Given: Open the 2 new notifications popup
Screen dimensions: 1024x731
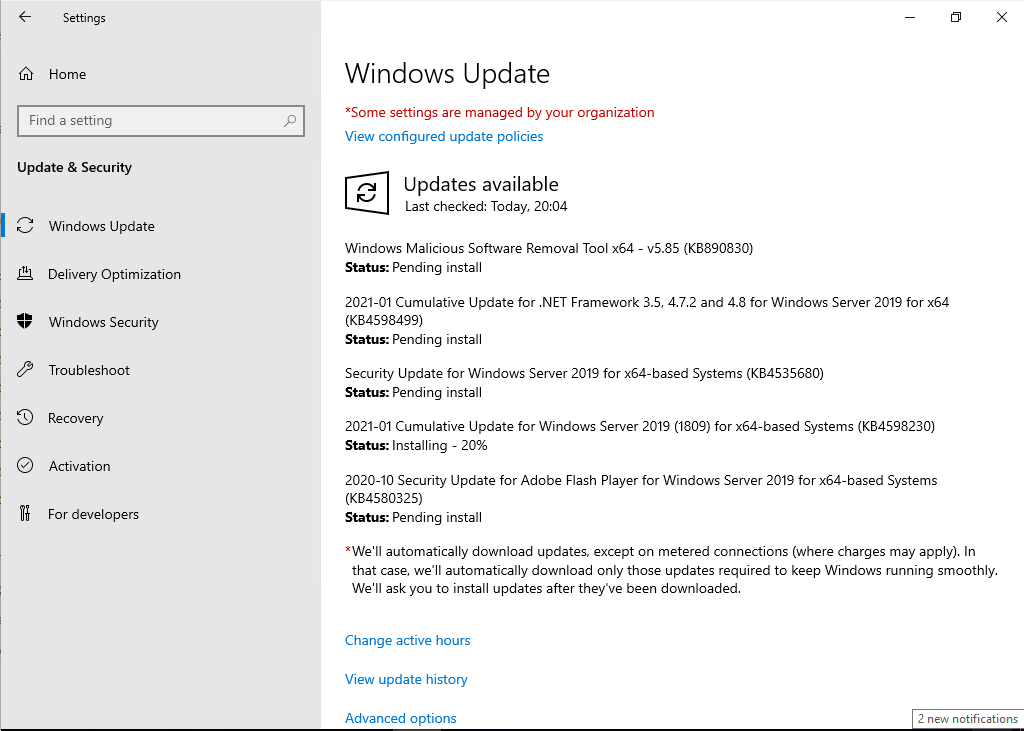Looking at the screenshot, I should pos(966,719).
